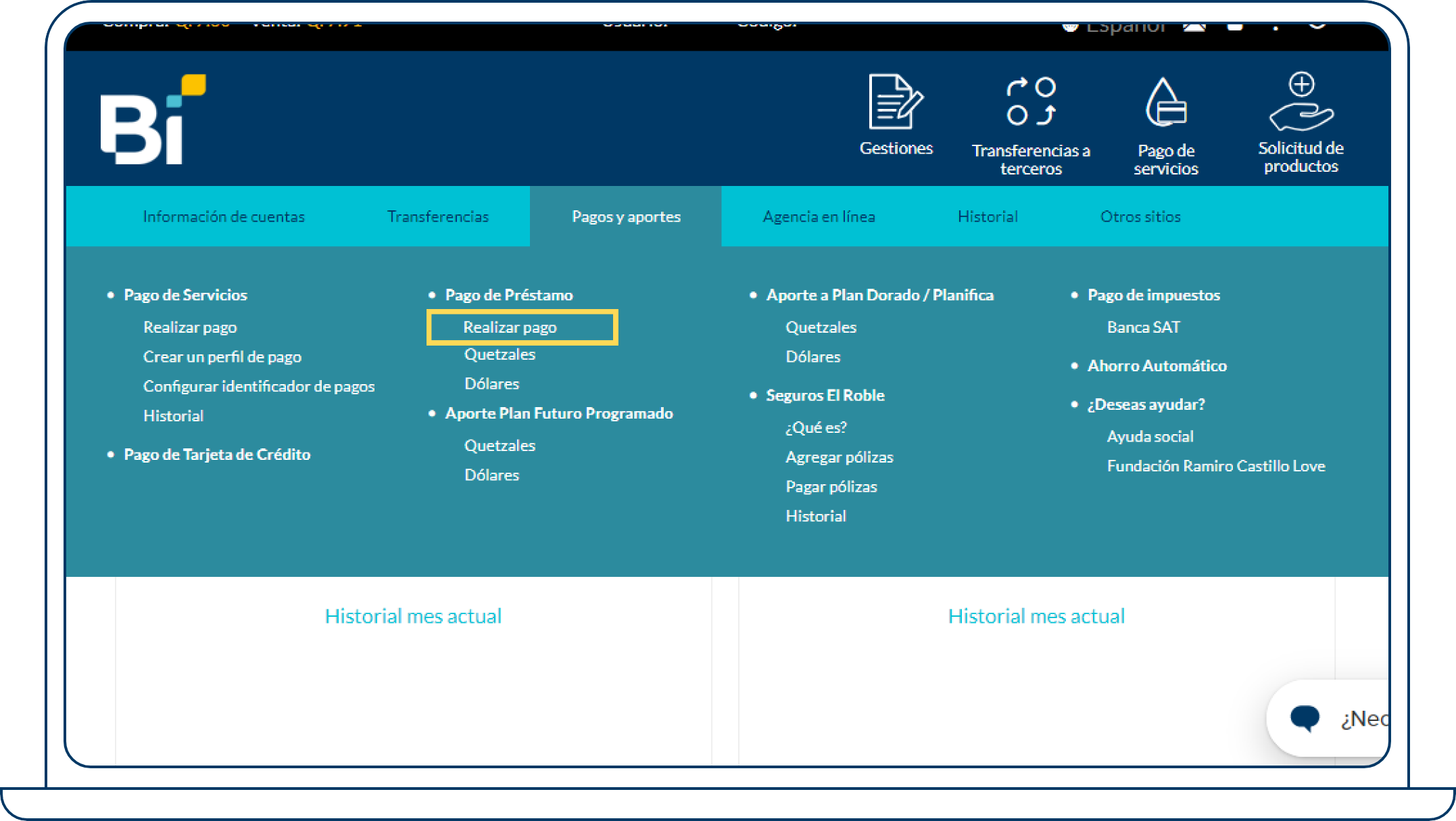Open the chat bubble help widget
1456x821 pixels.
(x=1306, y=718)
